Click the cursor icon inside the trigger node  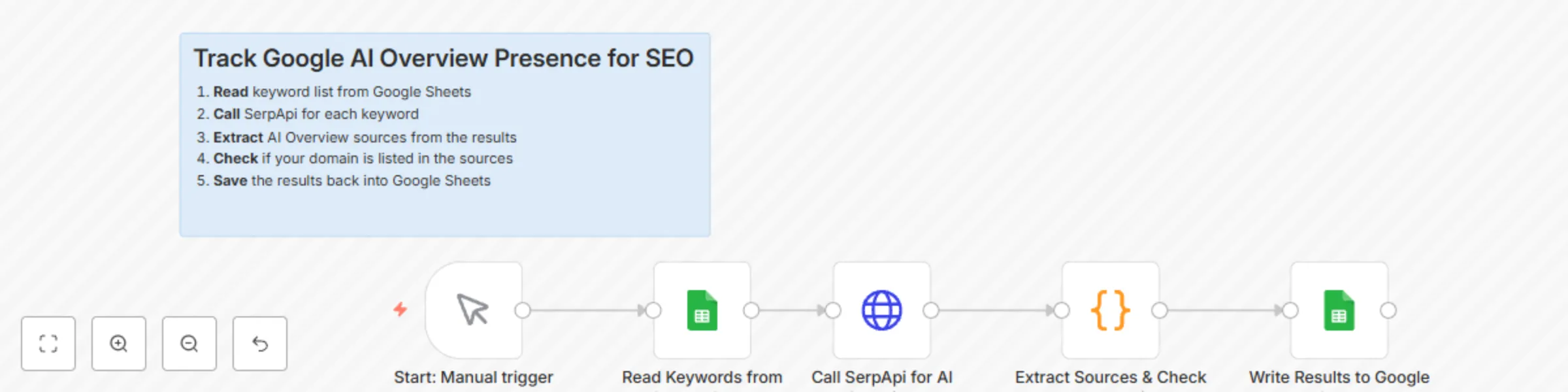pyautogui.click(x=472, y=311)
